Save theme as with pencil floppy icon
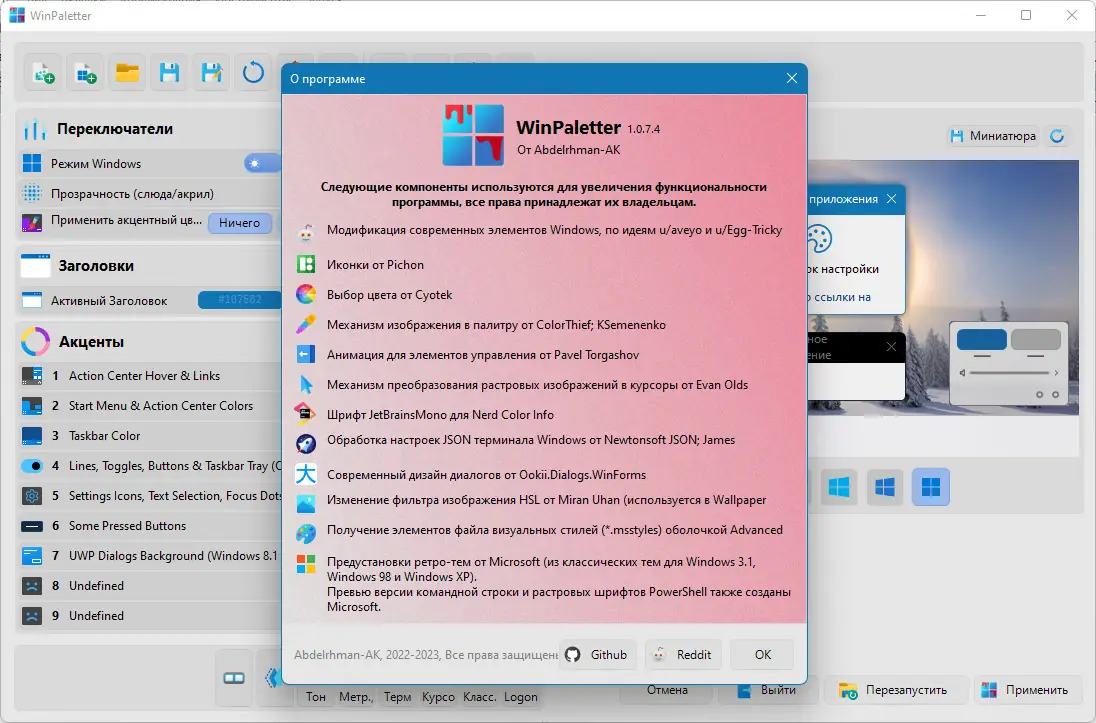Viewport: 1096px width, 723px height. coord(211,73)
